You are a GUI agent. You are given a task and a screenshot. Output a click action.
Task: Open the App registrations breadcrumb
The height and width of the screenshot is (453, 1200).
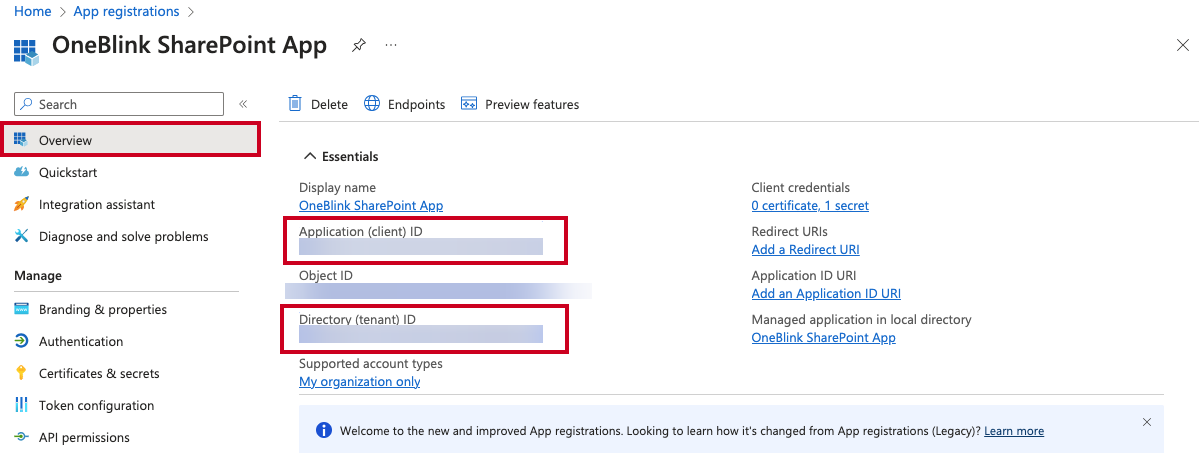click(x=126, y=12)
